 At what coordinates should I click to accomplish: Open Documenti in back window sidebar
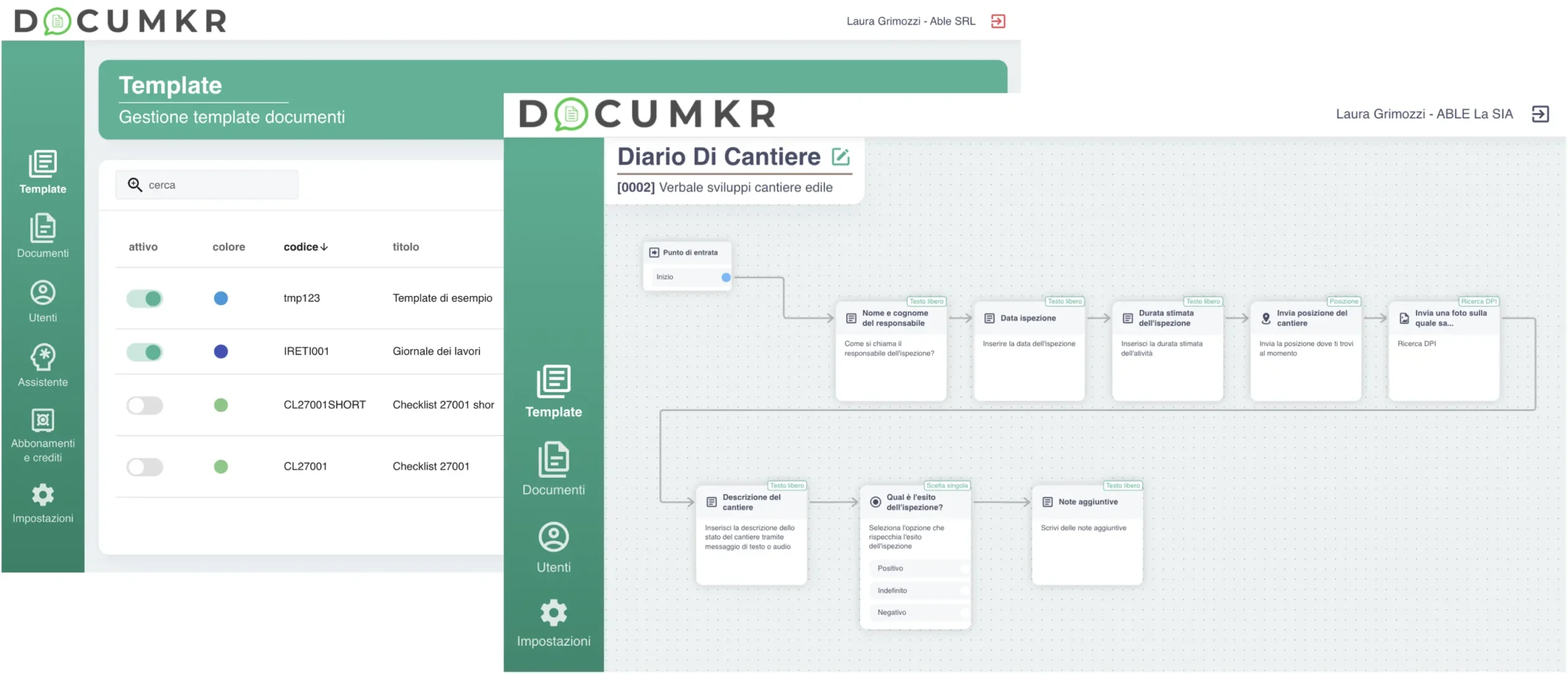[43, 236]
